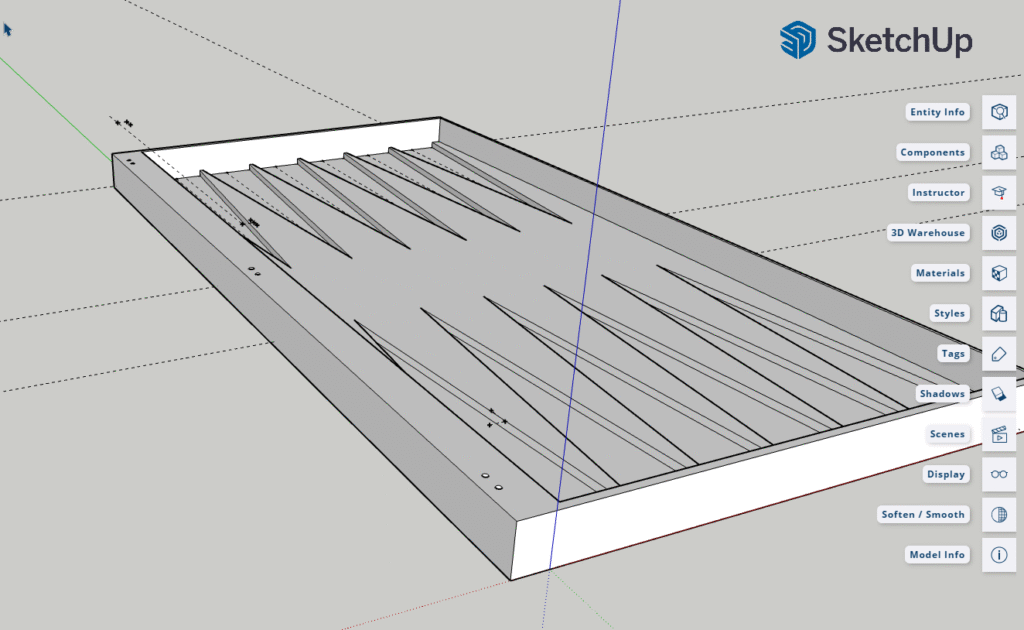The image size is (1024, 630).
Task: Toggle the Shadows panel icon
Action: click(998, 394)
